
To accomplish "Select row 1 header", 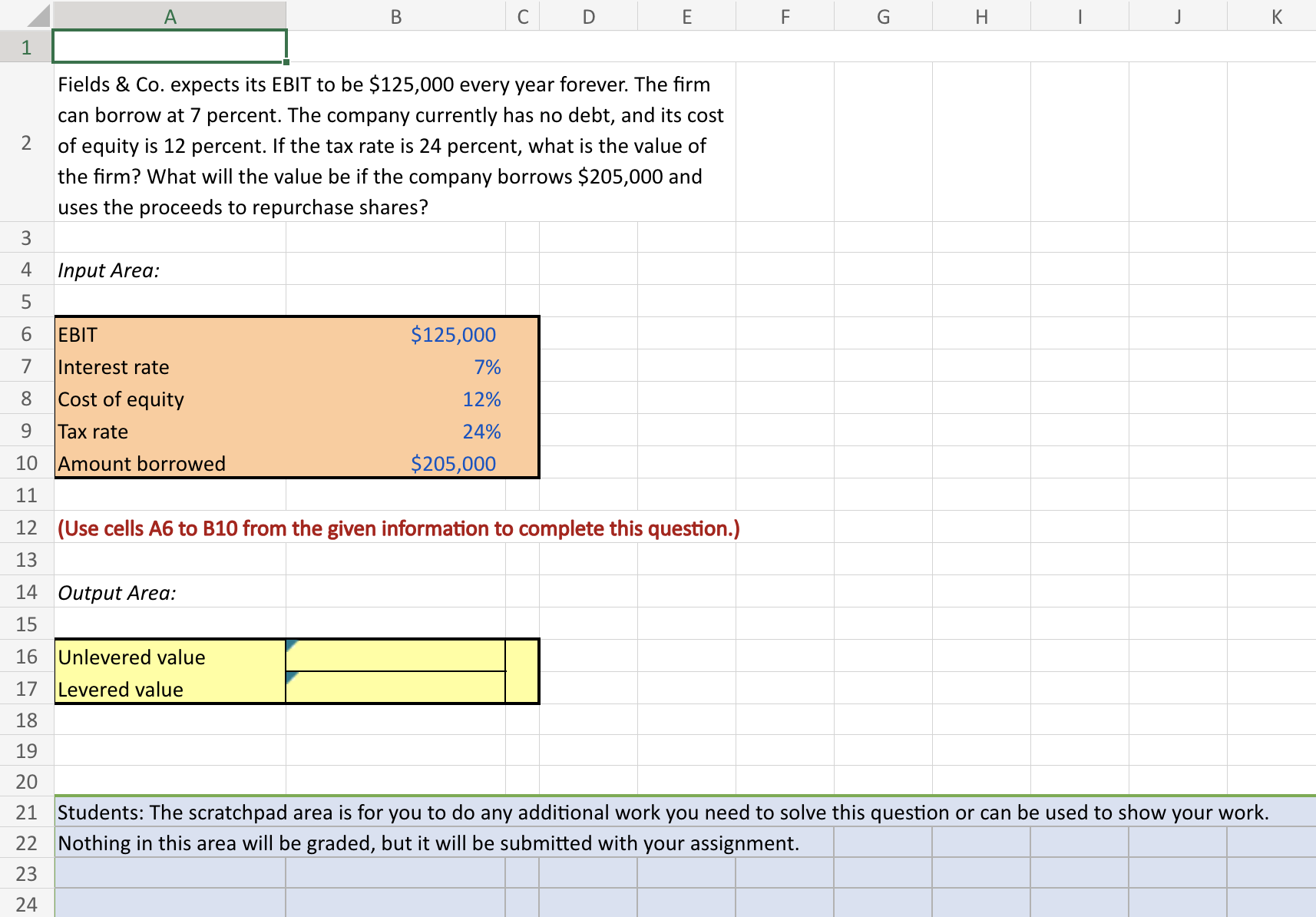I will [26, 47].
